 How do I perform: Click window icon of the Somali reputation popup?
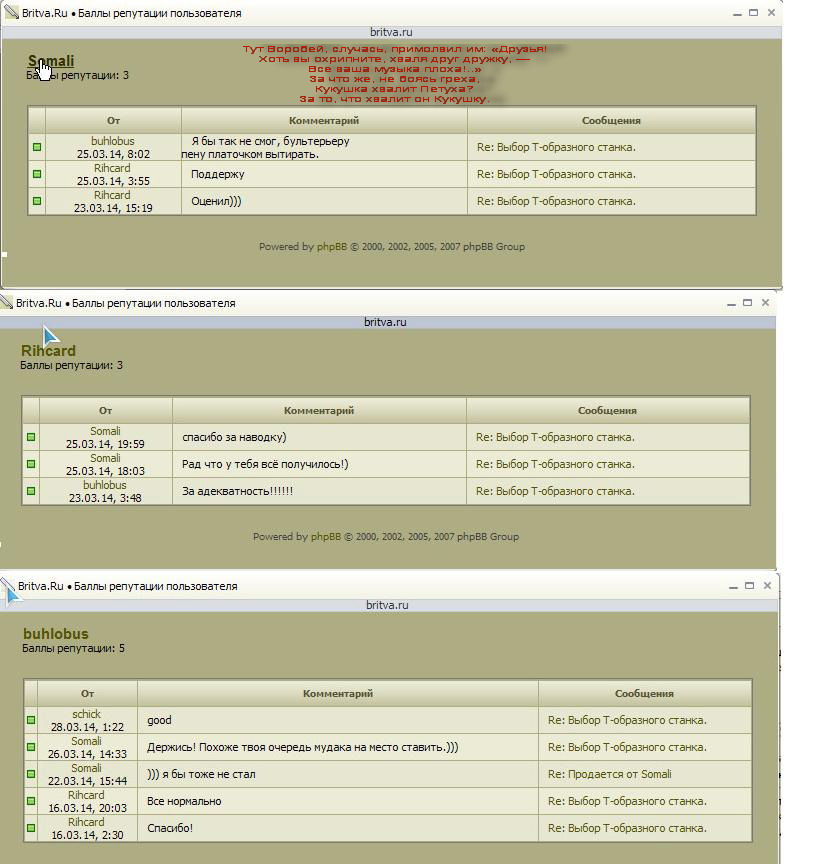coord(10,14)
